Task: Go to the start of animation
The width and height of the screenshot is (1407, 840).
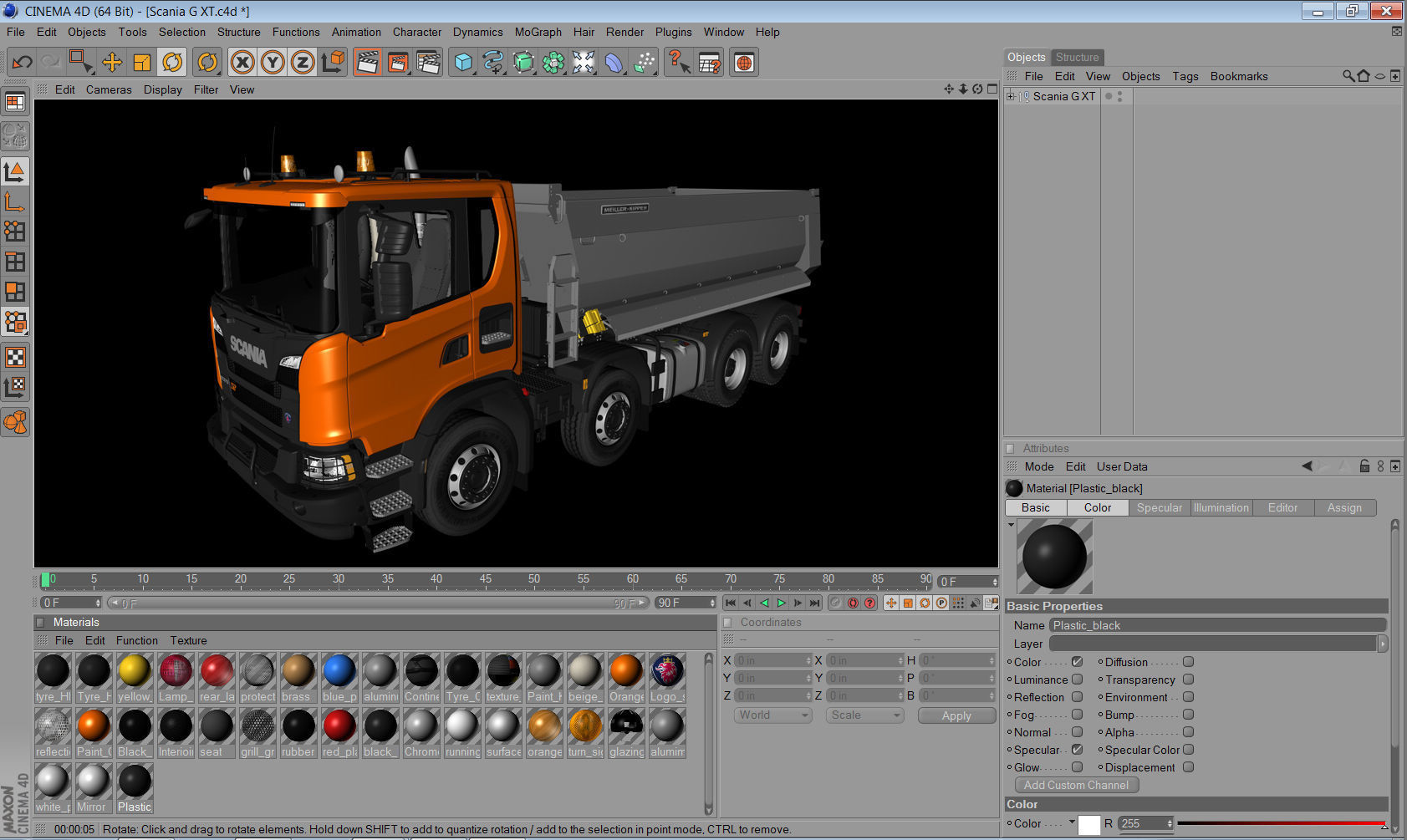Action: 731,603
